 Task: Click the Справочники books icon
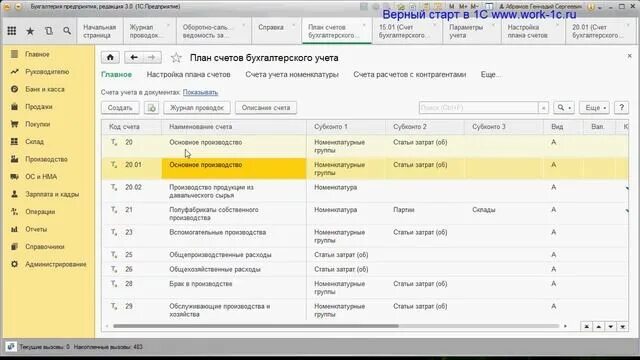coord(14,247)
